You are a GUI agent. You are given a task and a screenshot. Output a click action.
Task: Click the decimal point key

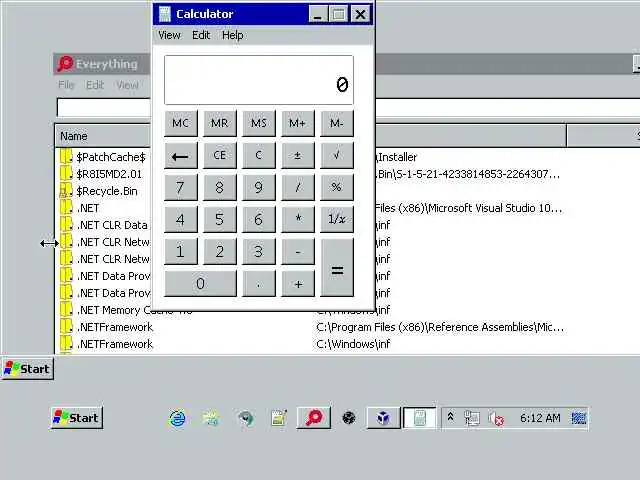point(259,284)
